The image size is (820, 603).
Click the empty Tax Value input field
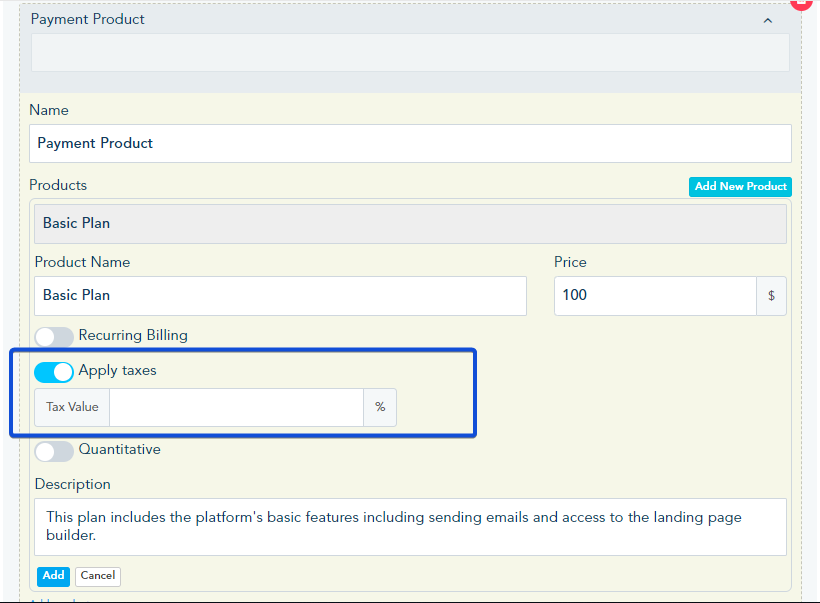(x=236, y=407)
